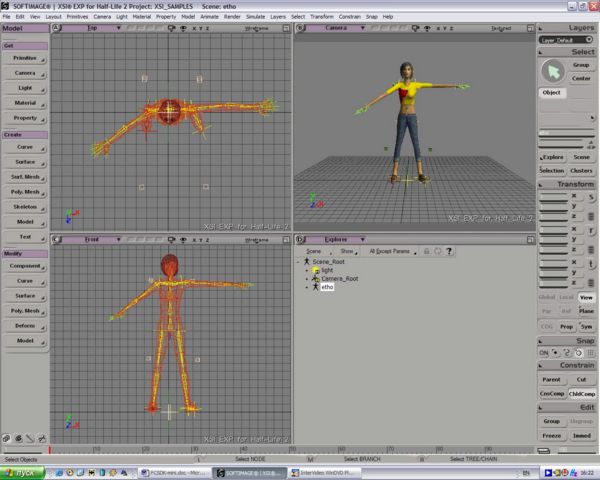This screenshot has height=480, width=600.
Task: Click Deform button in Modify section
Action: [x=25, y=326]
